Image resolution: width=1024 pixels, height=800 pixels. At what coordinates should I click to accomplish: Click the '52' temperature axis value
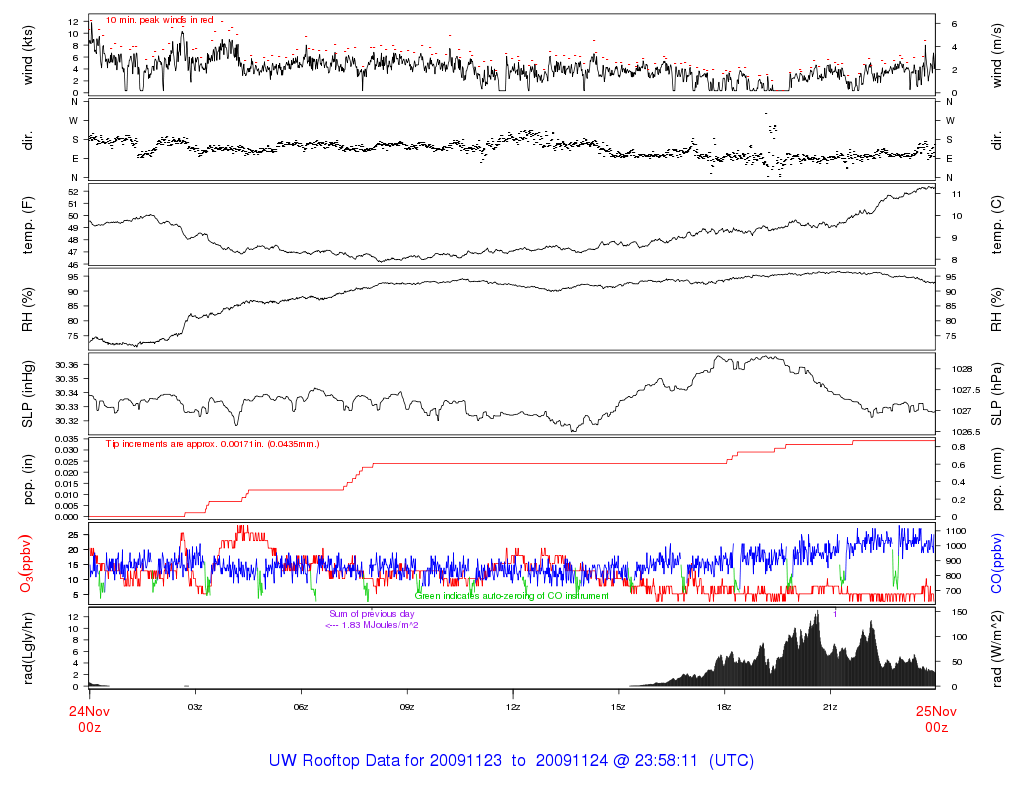[74, 192]
